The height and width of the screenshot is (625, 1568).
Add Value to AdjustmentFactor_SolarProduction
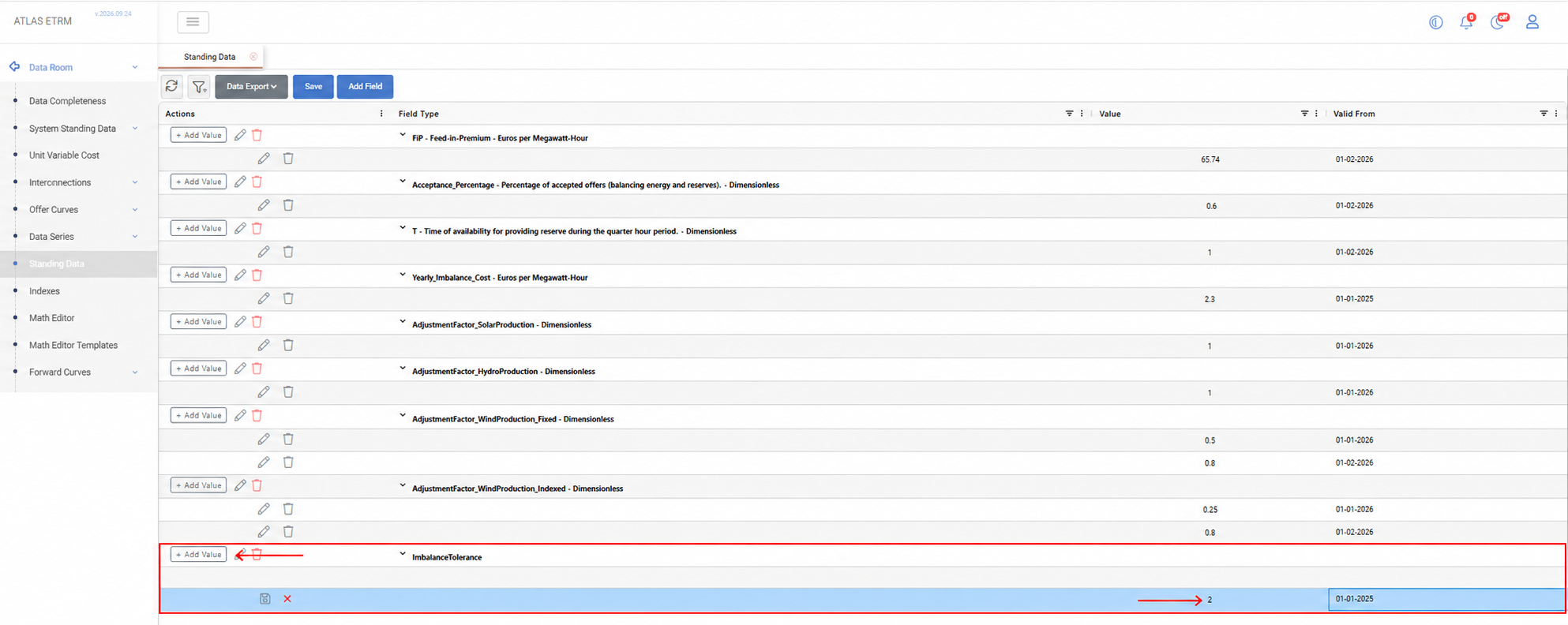click(x=198, y=322)
